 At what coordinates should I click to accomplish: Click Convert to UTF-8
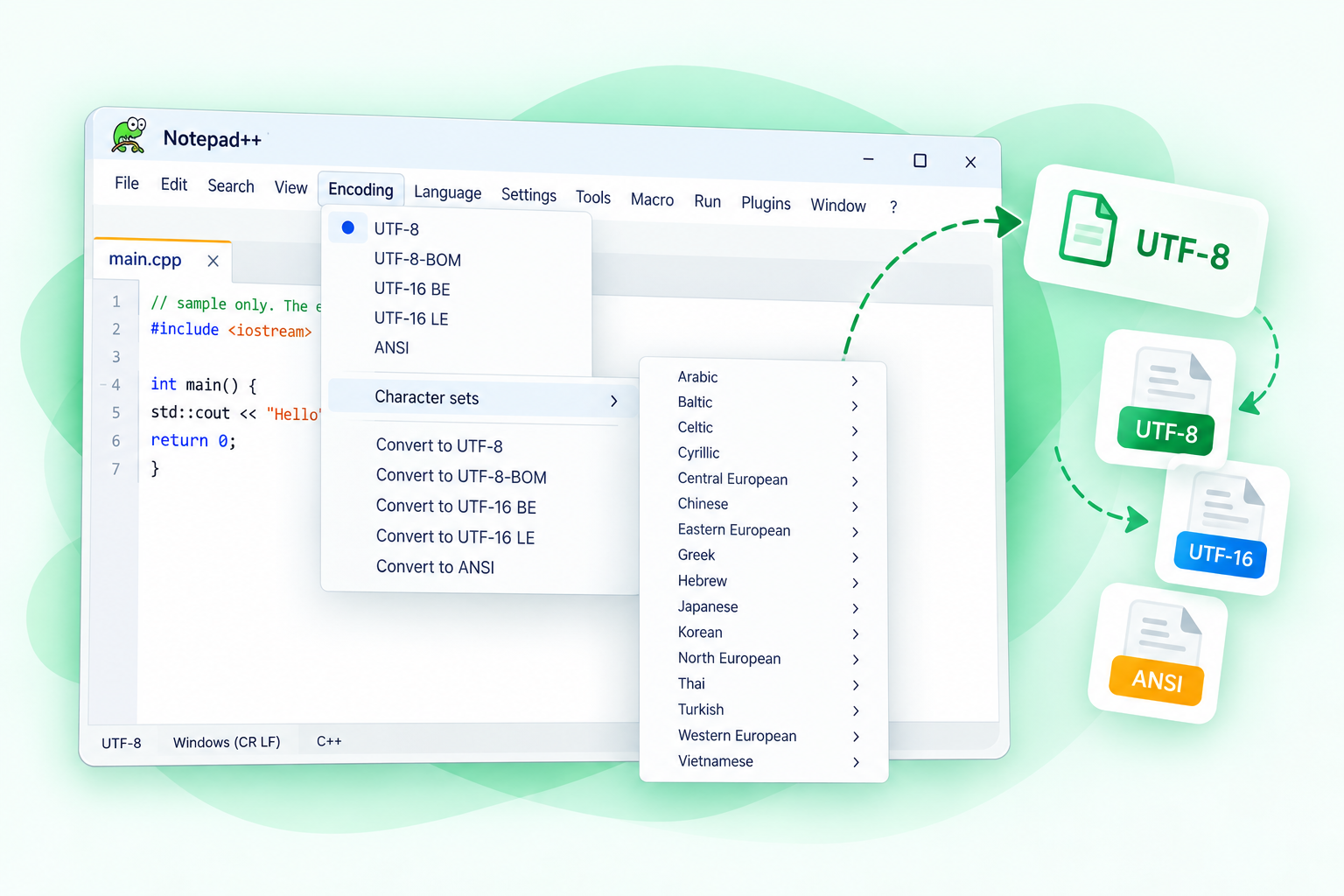point(439,445)
